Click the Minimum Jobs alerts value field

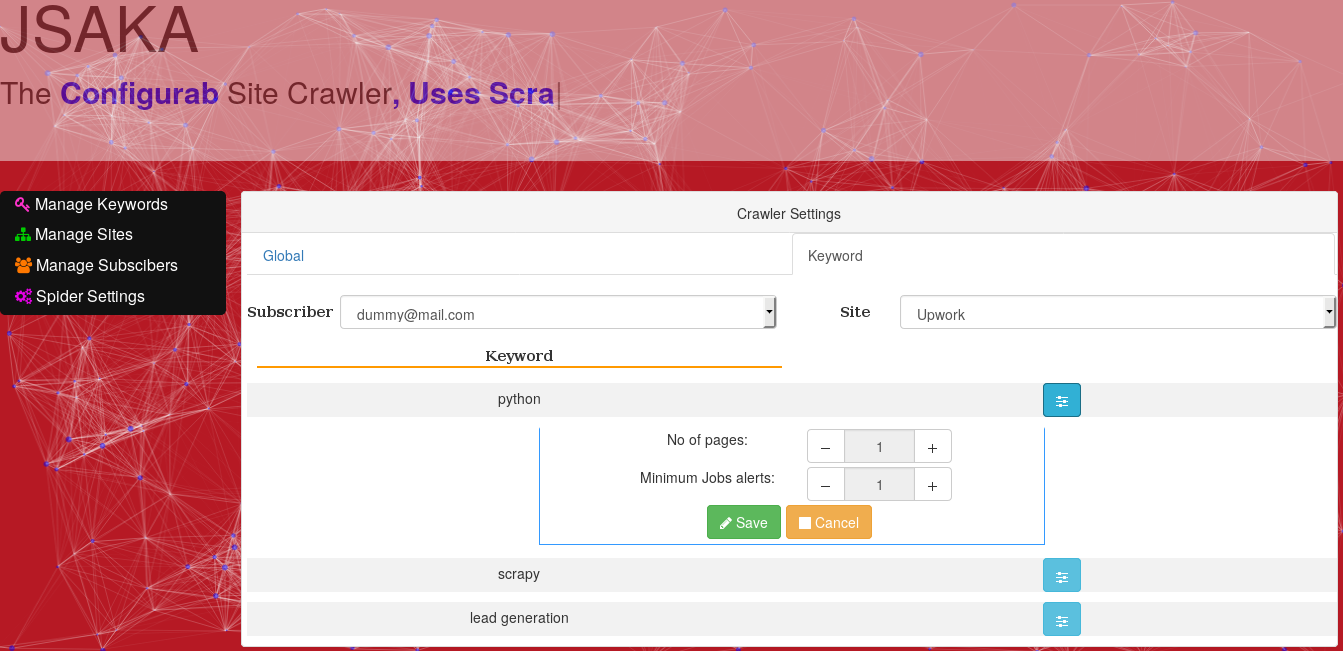879,485
